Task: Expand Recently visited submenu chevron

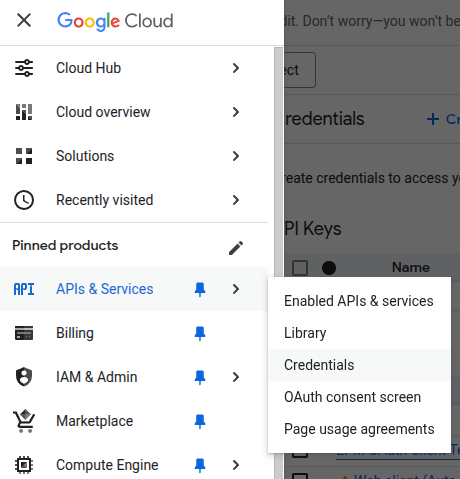Action: (236, 200)
